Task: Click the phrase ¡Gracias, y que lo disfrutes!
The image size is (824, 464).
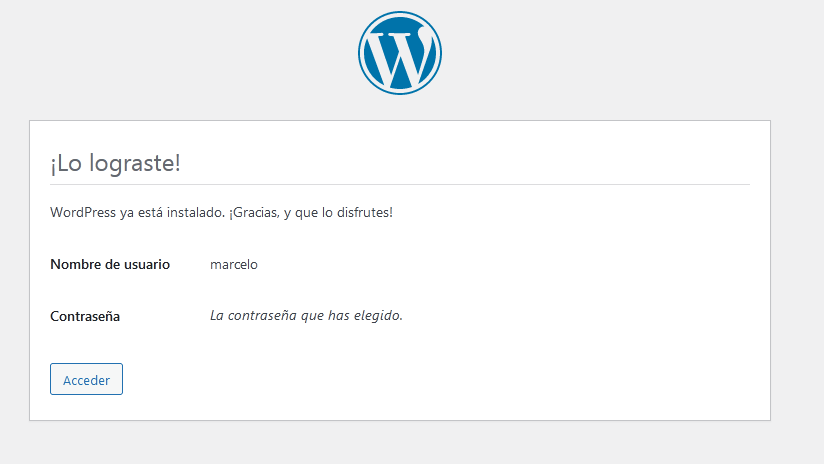Action: [x=311, y=212]
